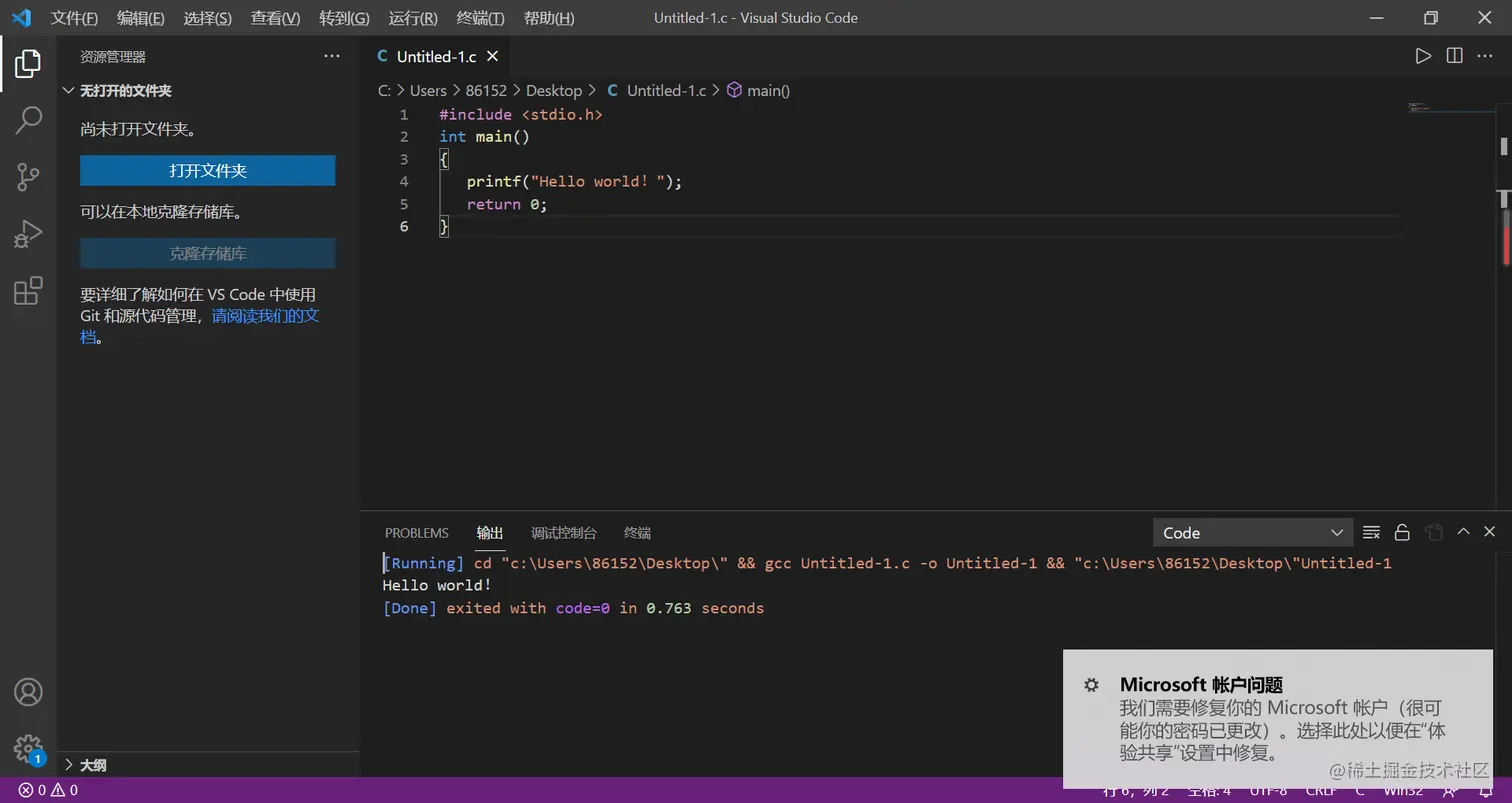The width and height of the screenshot is (1512, 803).
Task: Split the editor to the right
Action: (x=1454, y=56)
